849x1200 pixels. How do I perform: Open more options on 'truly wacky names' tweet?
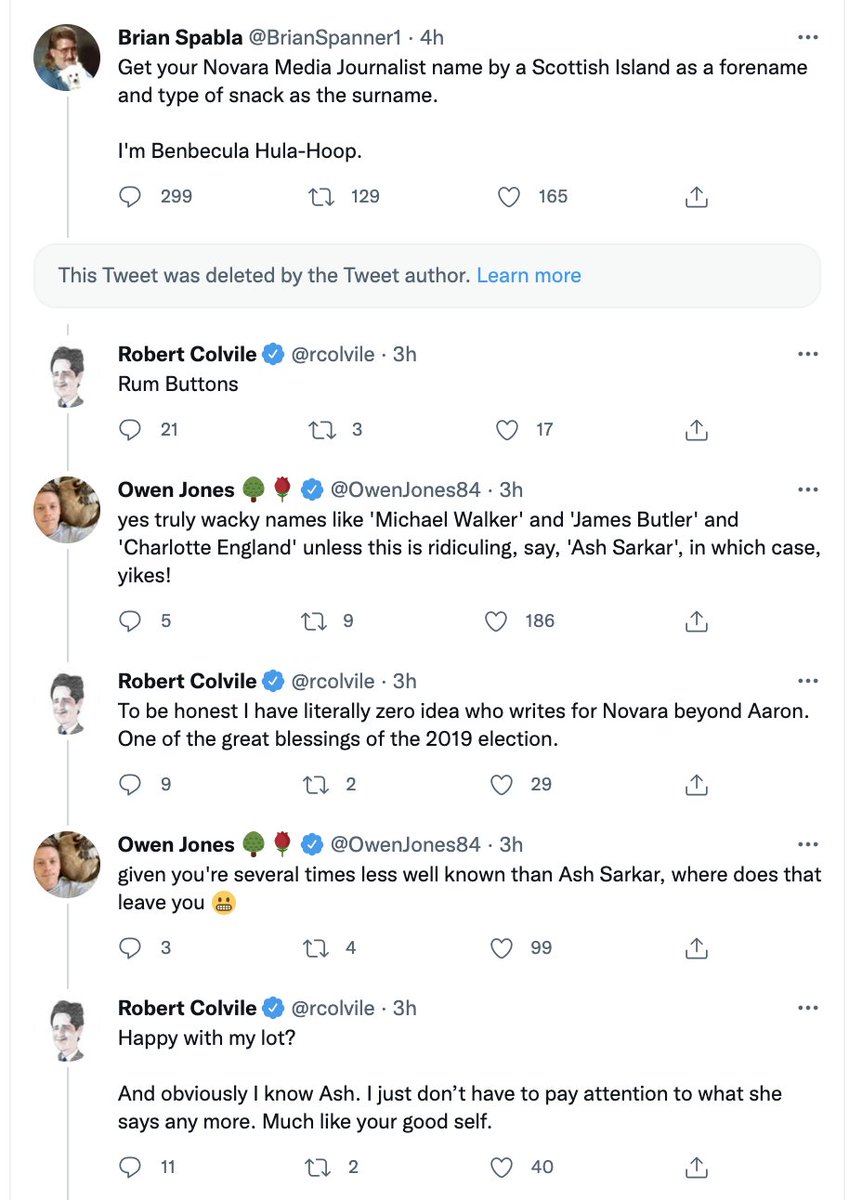tap(807, 490)
